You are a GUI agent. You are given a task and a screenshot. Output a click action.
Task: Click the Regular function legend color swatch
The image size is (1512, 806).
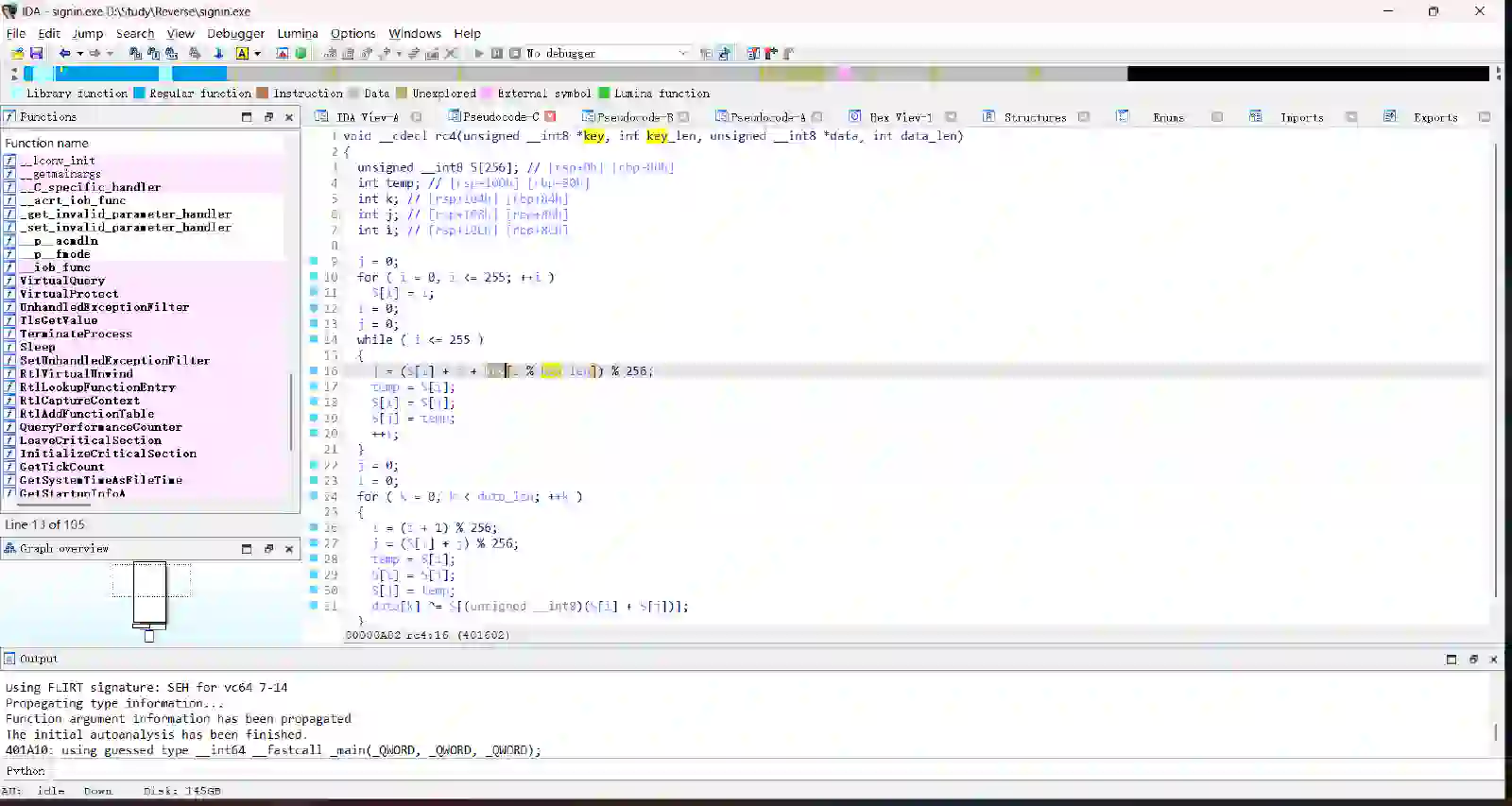tap(140, 94)
